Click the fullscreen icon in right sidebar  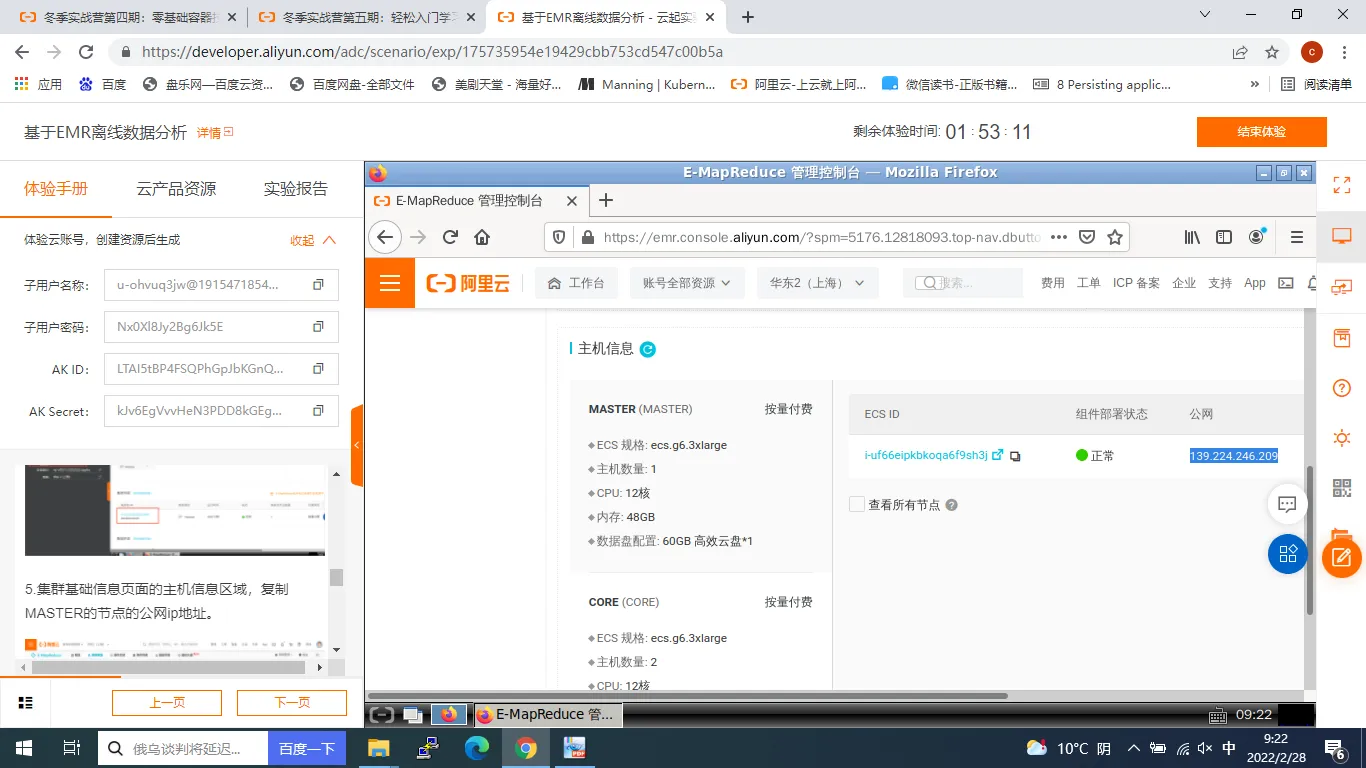(1342, 185)
